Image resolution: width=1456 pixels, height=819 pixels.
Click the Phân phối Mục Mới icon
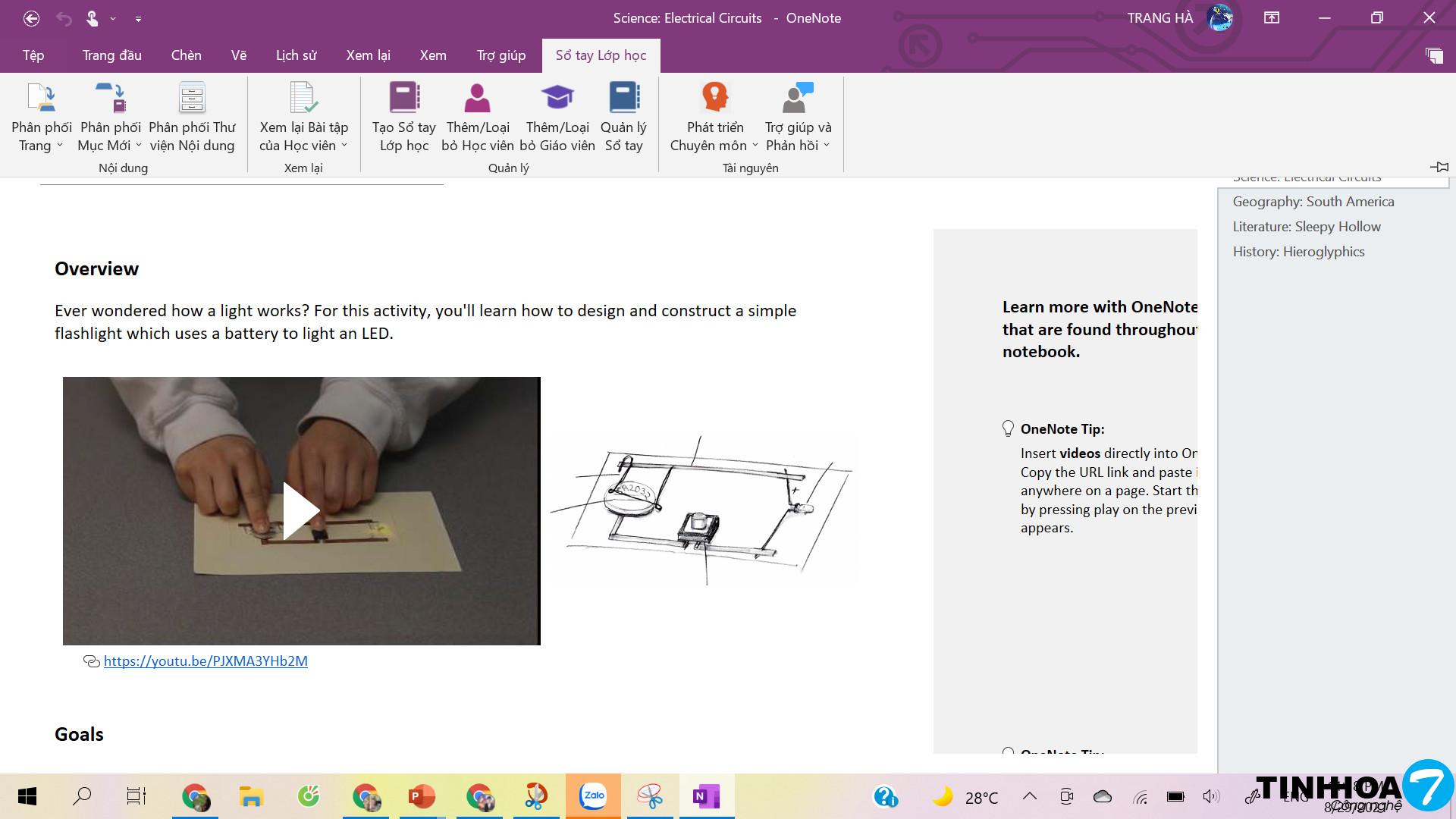111,99
